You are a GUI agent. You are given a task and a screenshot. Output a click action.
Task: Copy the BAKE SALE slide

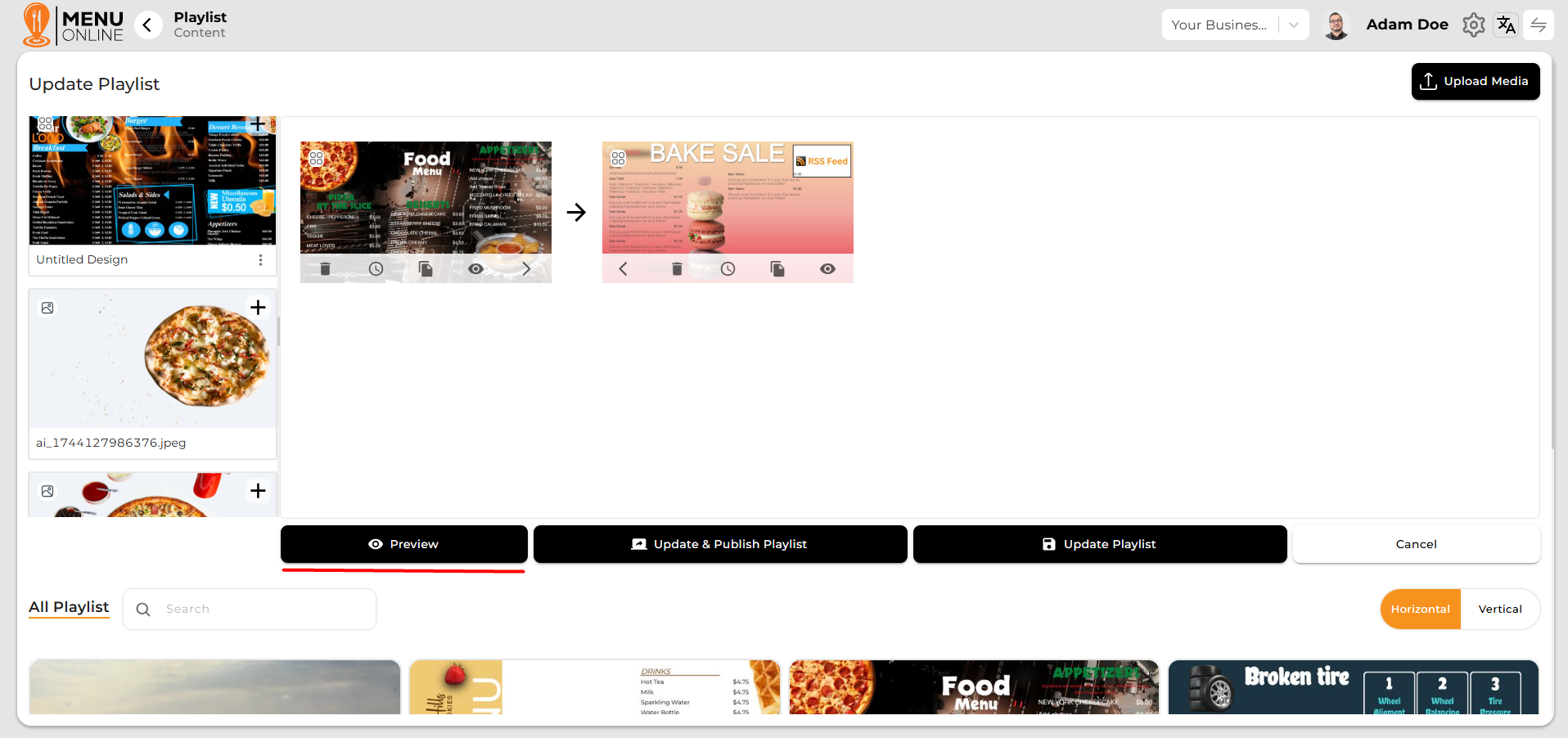777,269
